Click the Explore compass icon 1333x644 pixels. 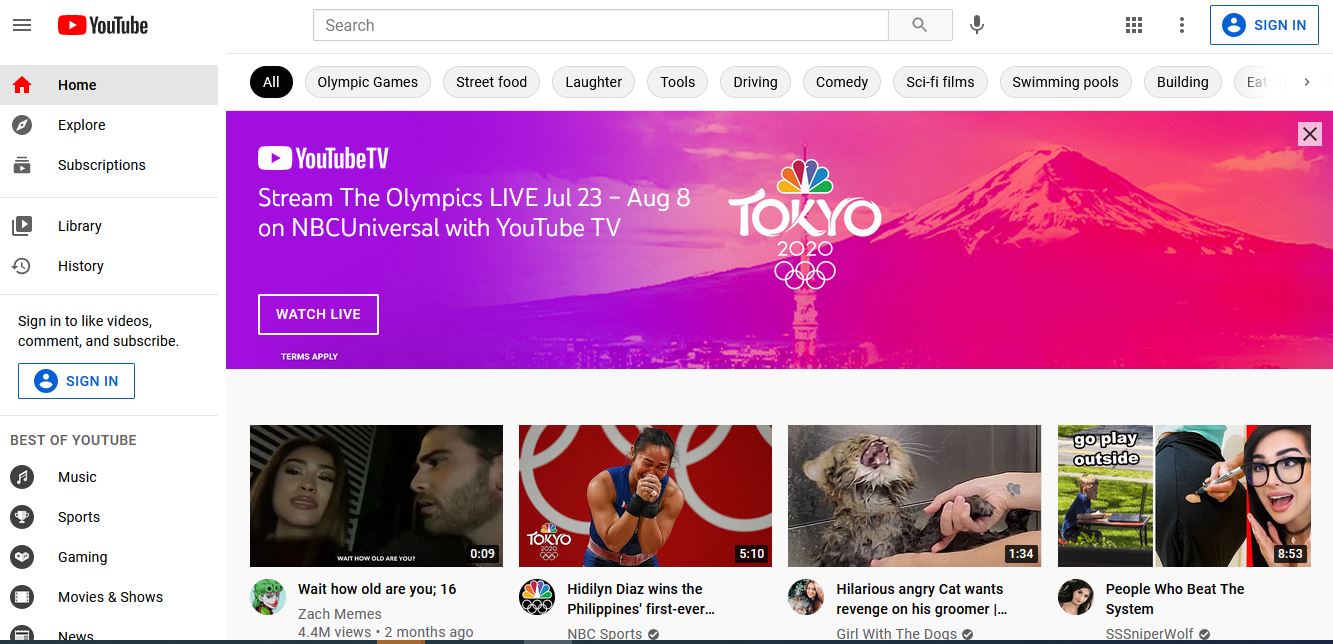point(22,125)
